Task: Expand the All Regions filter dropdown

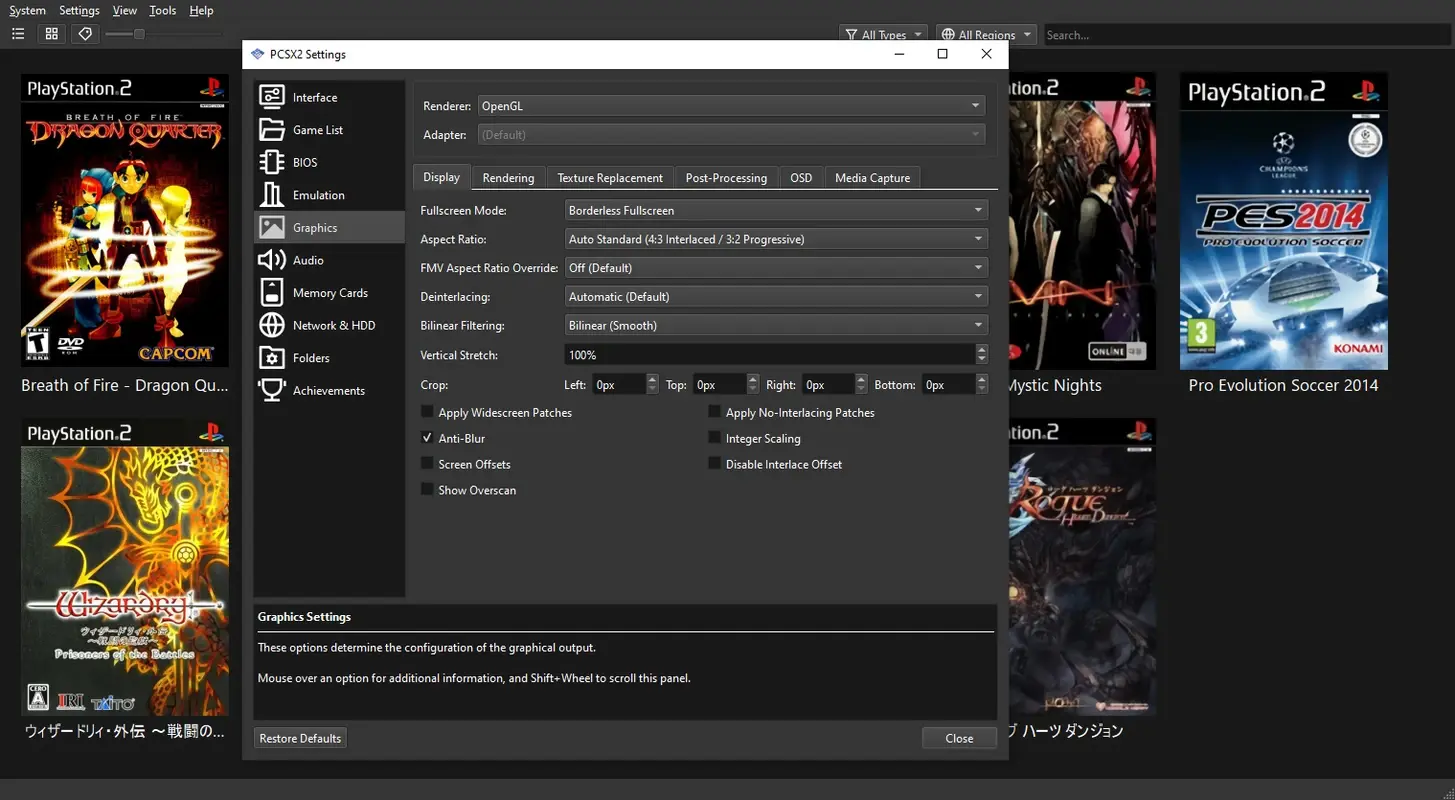Action: coord(986,33)
